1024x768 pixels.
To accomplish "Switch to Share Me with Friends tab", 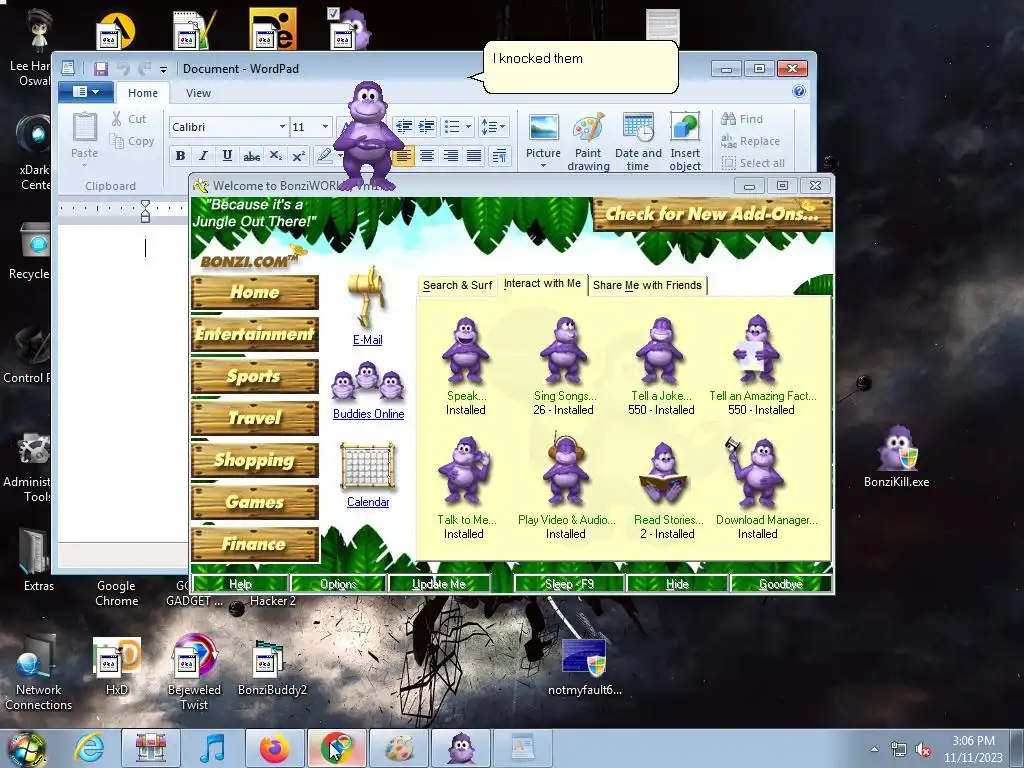I will tap(647, 285).
